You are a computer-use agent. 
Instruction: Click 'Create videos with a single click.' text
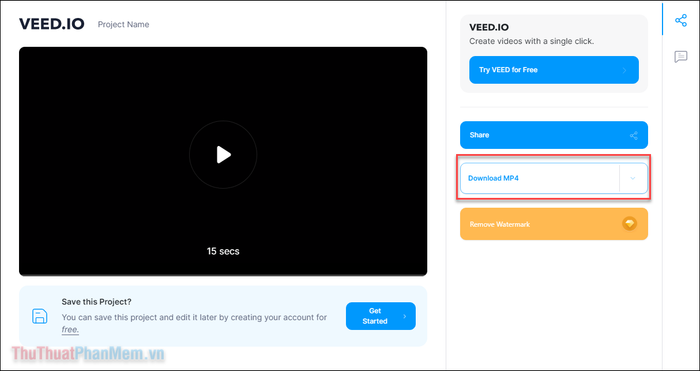(531, 41)
